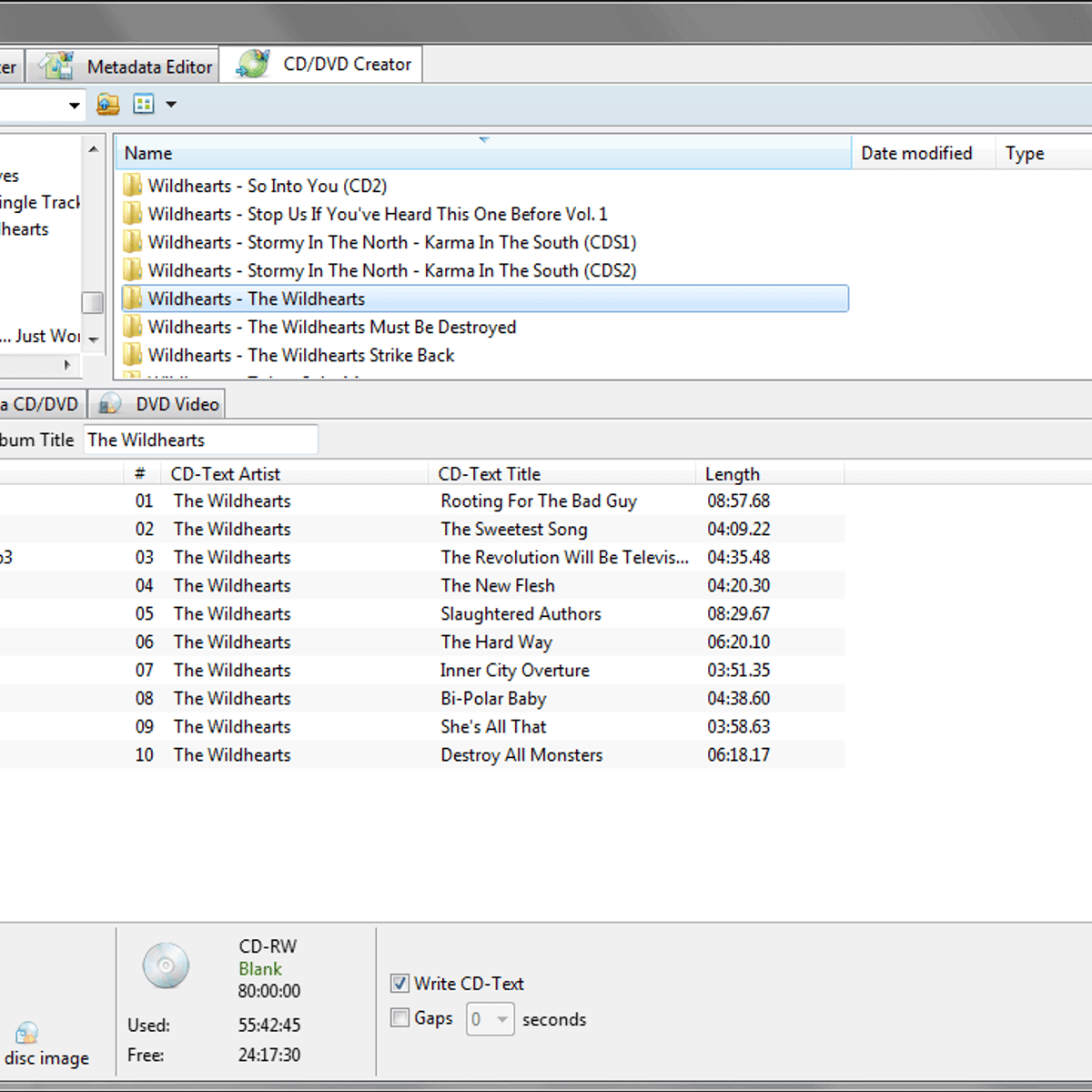Click the DVD Video tab disc icon

pos(110,404)
